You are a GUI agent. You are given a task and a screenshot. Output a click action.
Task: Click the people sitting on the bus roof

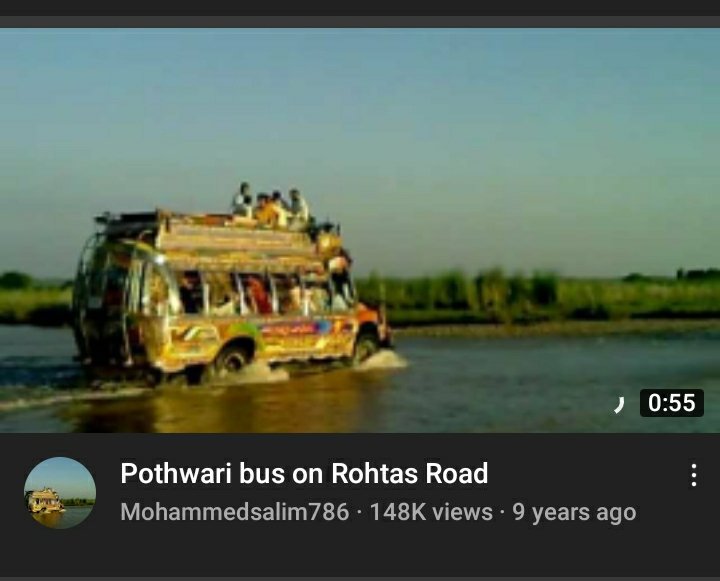tap(271, 207)
